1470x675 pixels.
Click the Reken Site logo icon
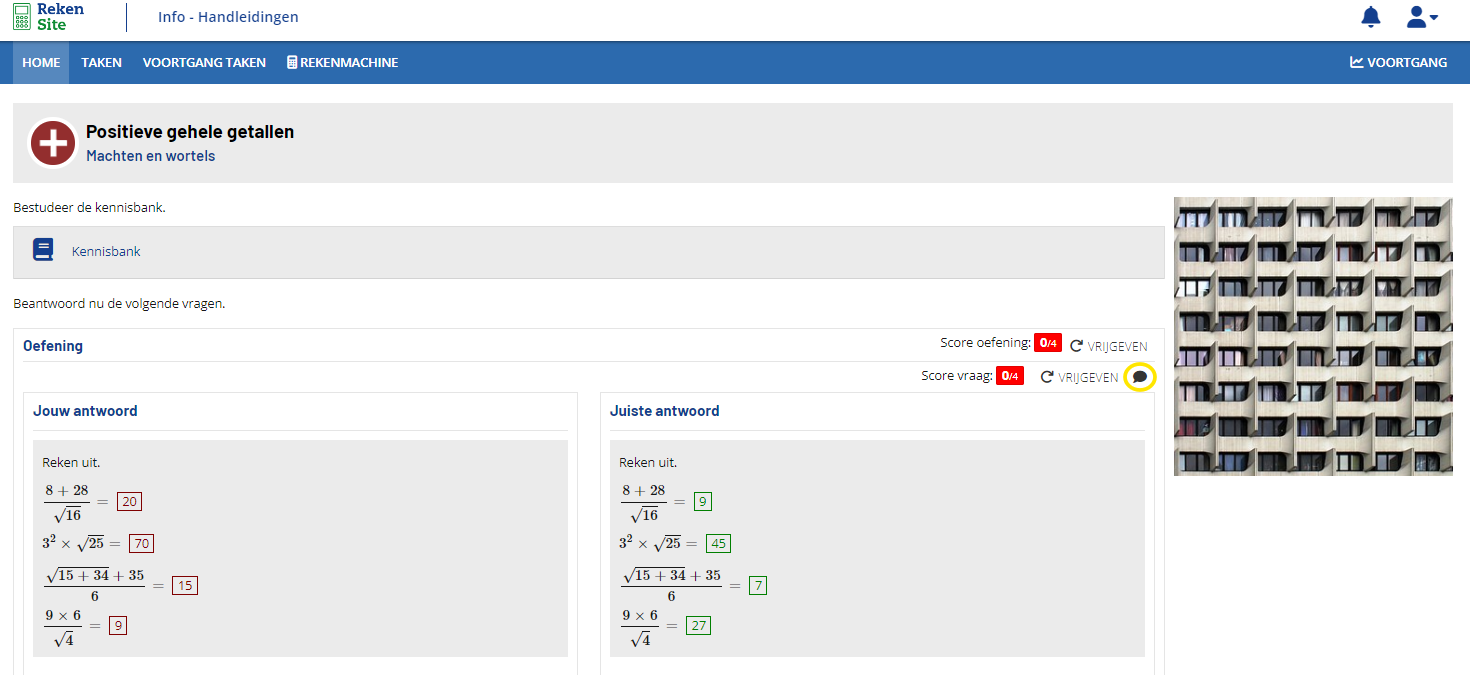[x=22, y=17]
